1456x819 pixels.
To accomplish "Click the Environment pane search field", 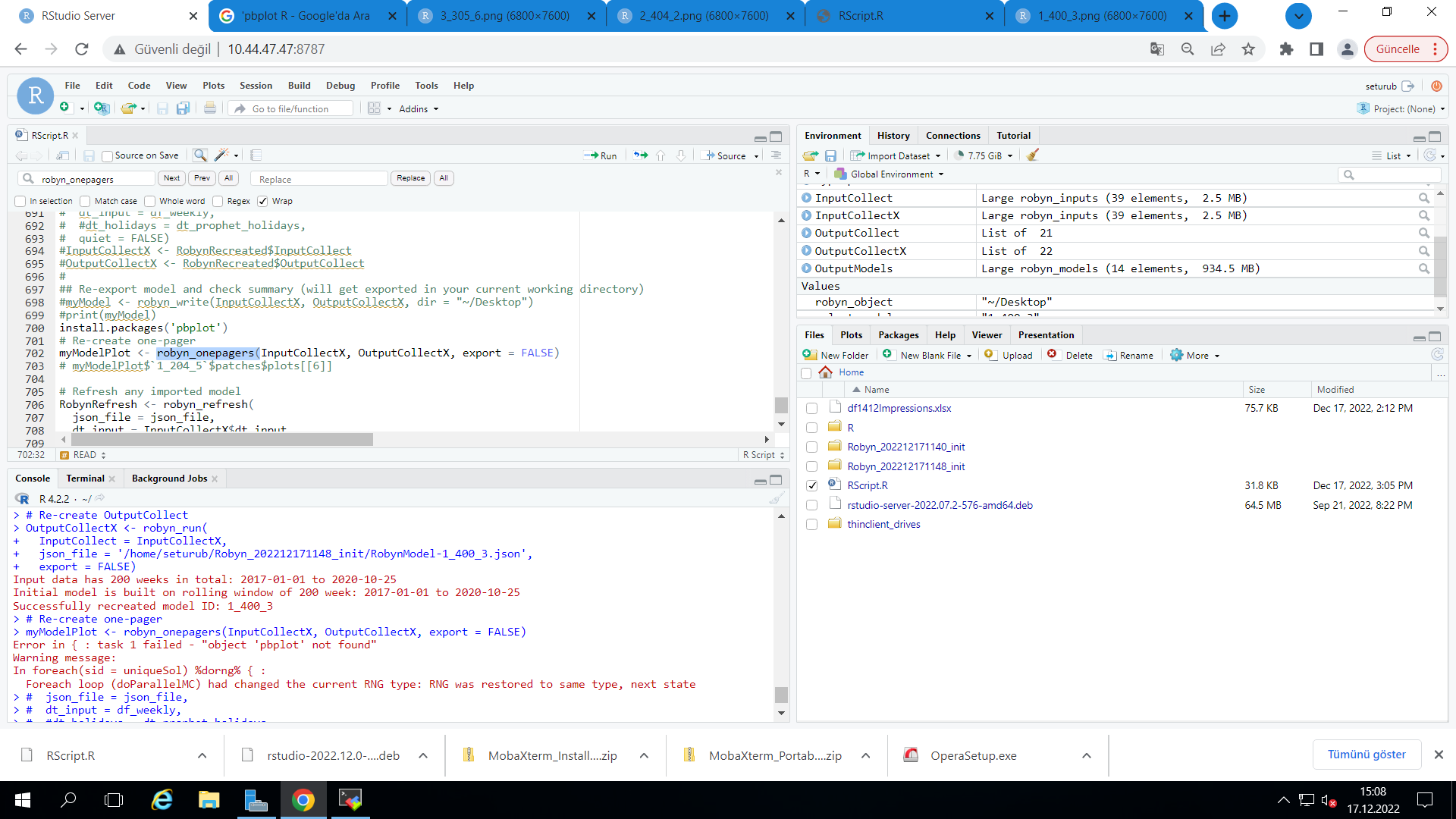I will (1389, 174).
